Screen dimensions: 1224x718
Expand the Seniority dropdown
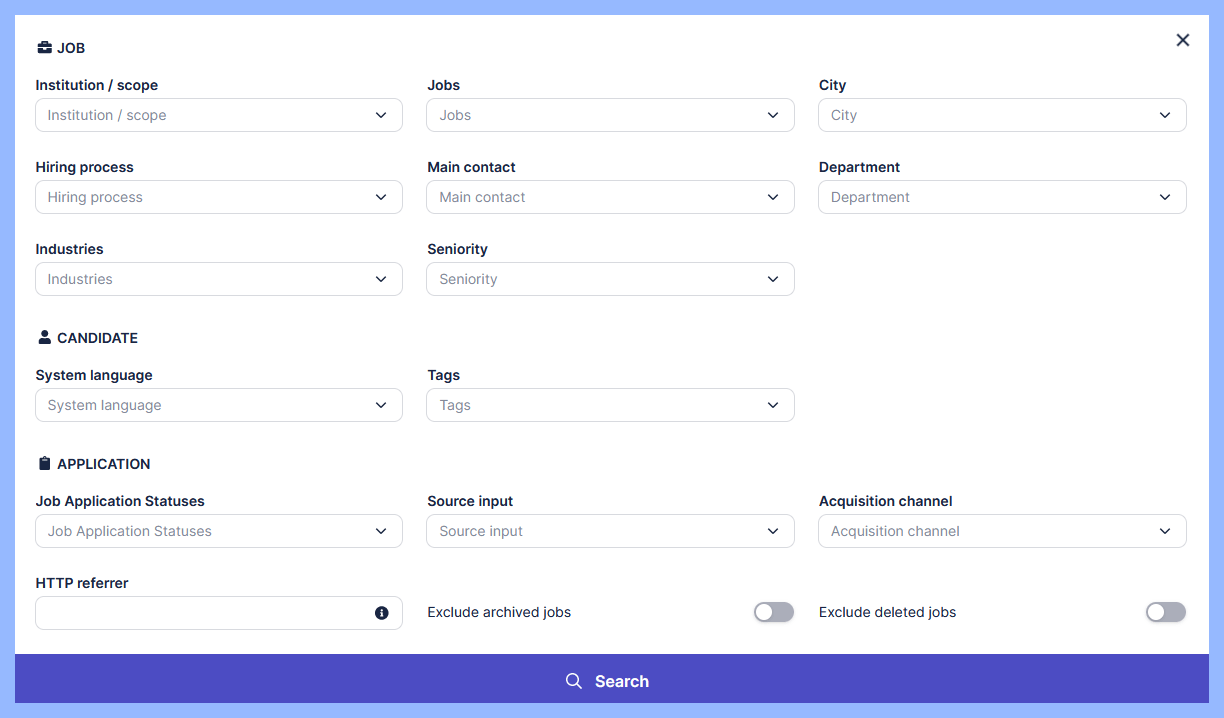pyautogui.click(x=610, y=279)
